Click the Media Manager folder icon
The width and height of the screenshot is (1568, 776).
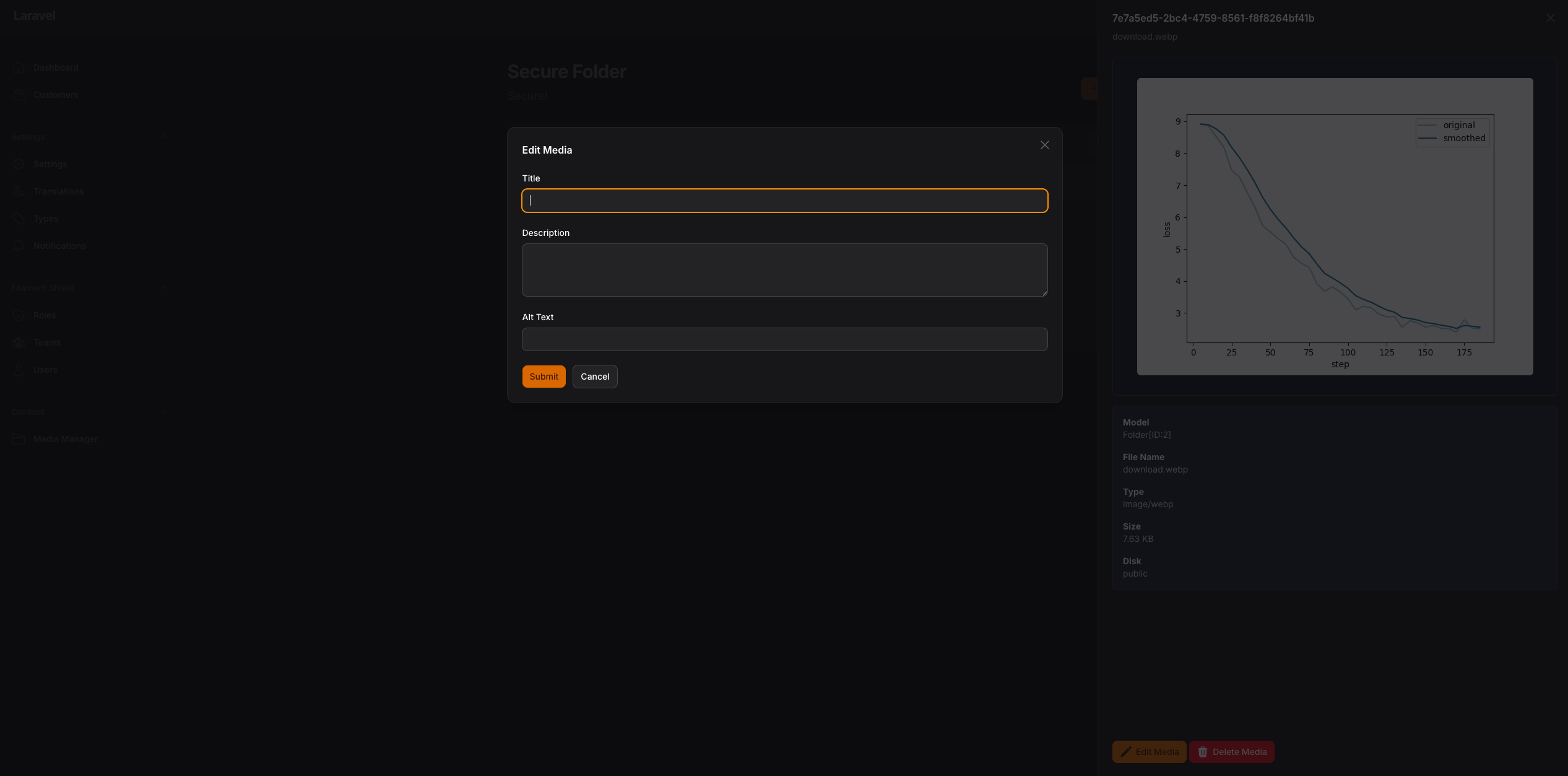click(x=19, y=439)
